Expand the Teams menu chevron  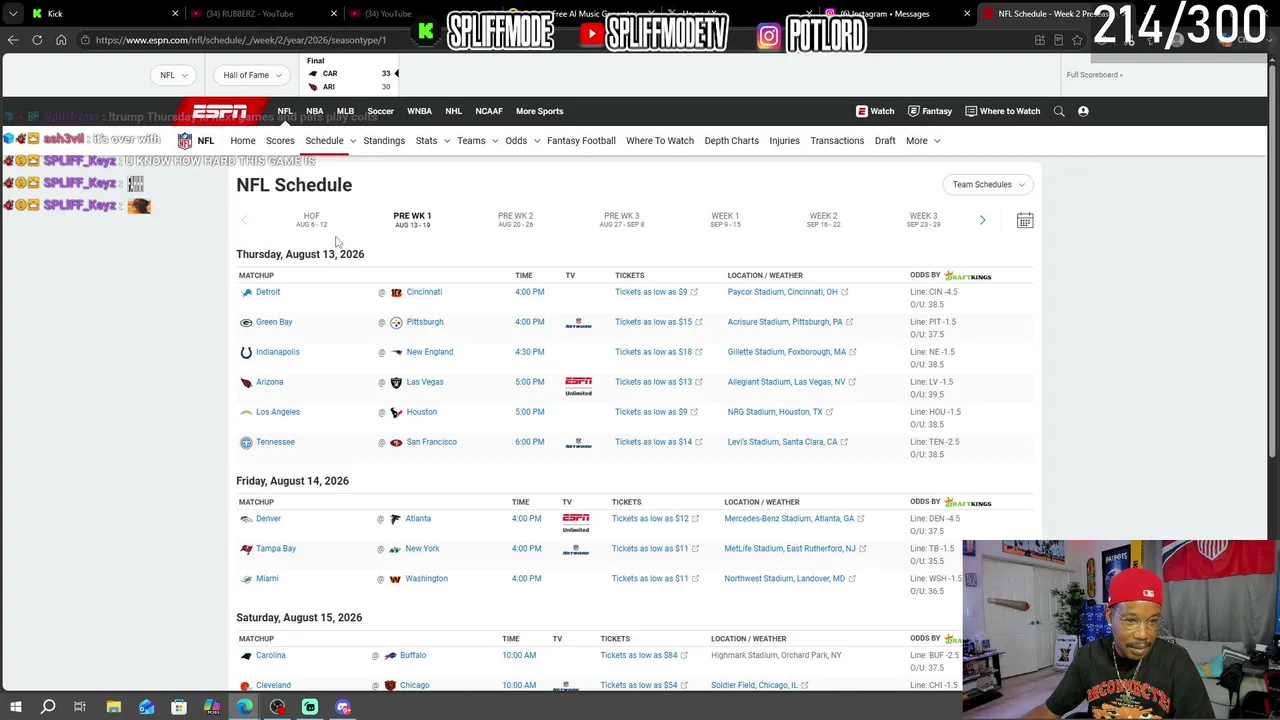pos(495,141)
